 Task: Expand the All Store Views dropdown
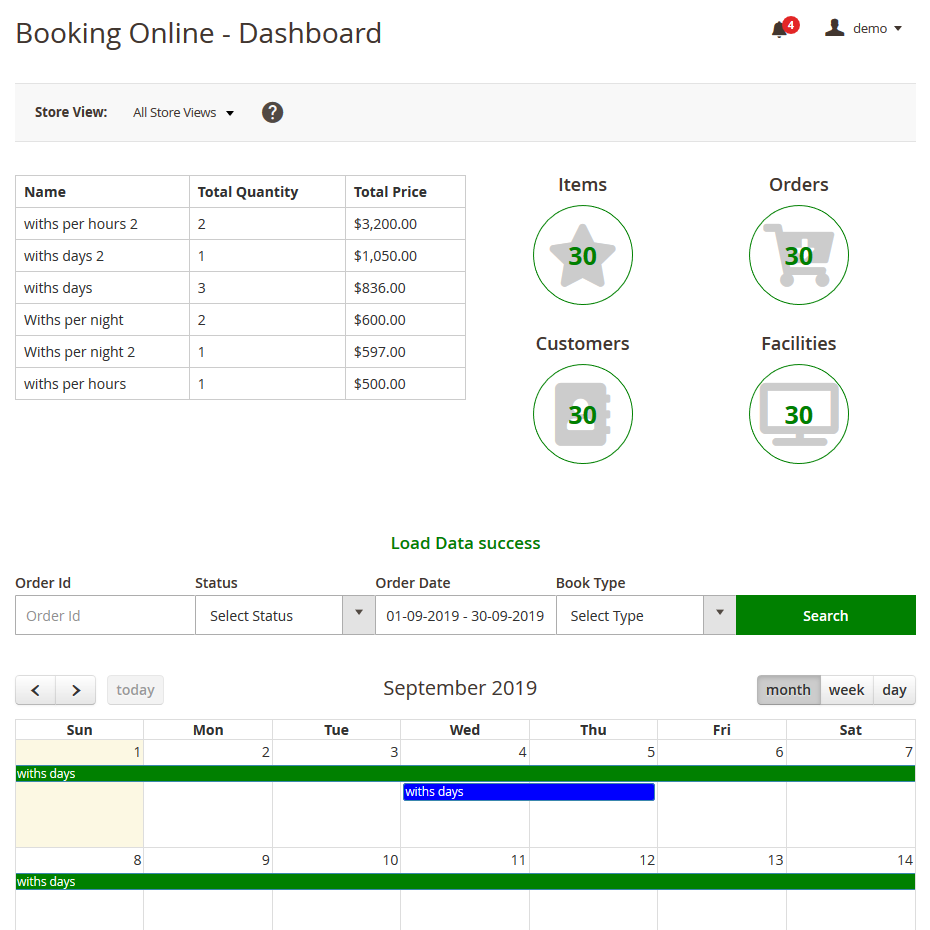(x=184, y=113)
